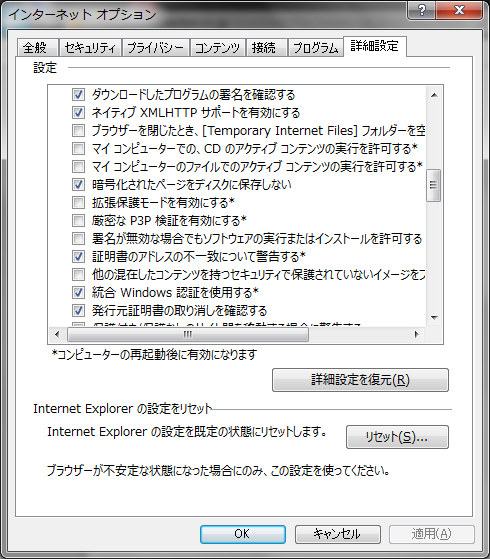The width and height of the screenshot is (490, 559).
Task: Click the リセット(S)... button
Action: pyautogui.click(x=397, y=437)
